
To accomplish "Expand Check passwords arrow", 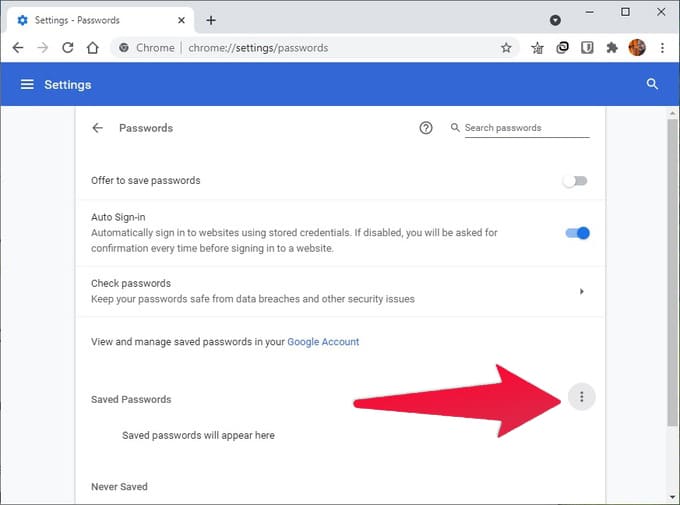I will pyautogui.click(x=582, y=291).
